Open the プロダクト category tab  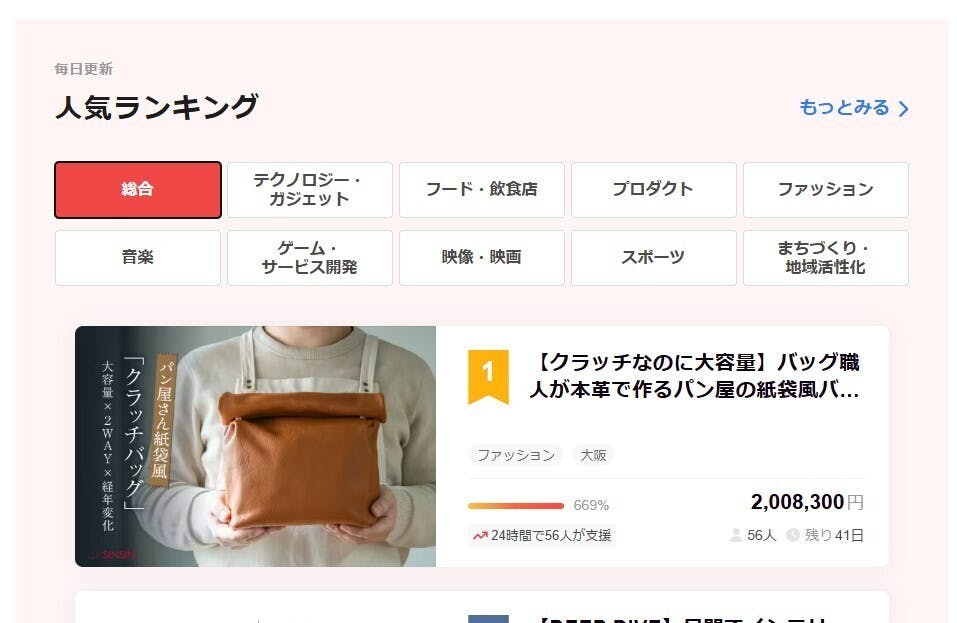click(x=654, y=190)
